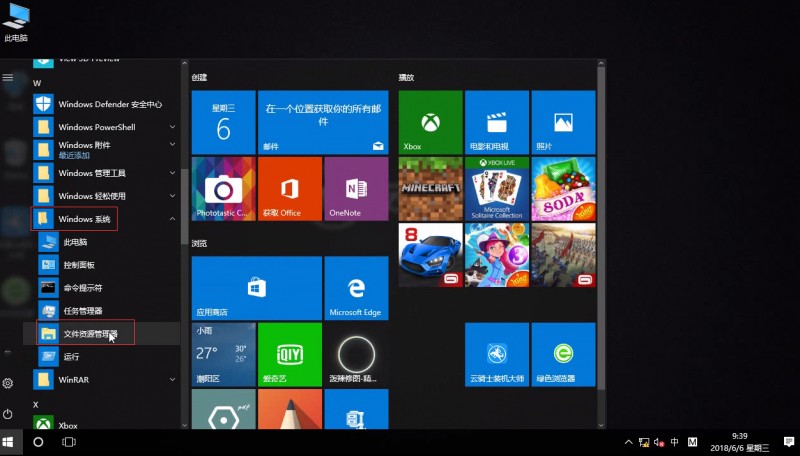Screen dimensions: 800x456
Task: Click the M input method icon
Action: pos(692,442)
